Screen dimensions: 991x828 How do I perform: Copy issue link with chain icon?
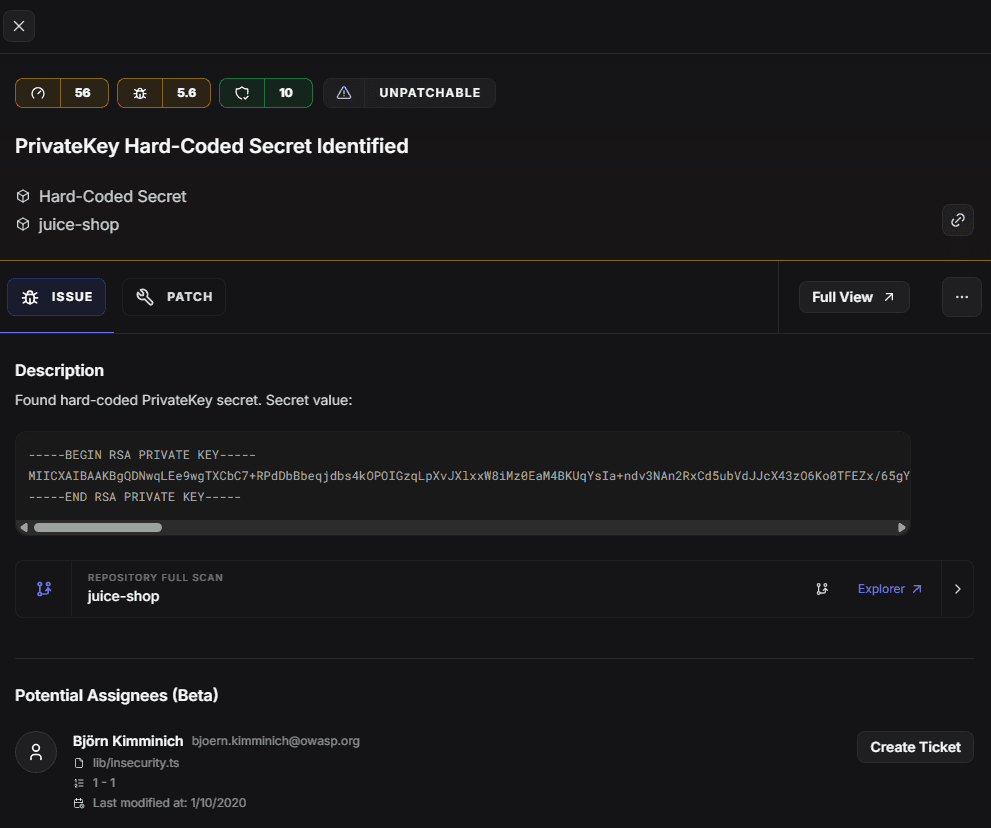click(x=957, y=220)
